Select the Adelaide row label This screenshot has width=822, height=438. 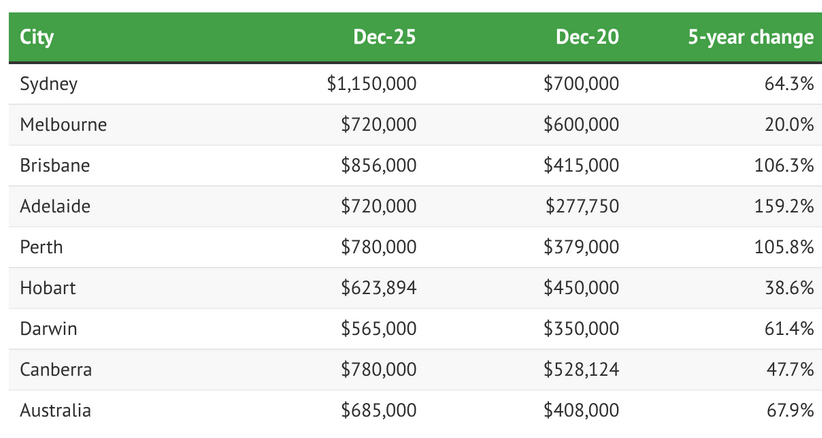coord(55,206)
